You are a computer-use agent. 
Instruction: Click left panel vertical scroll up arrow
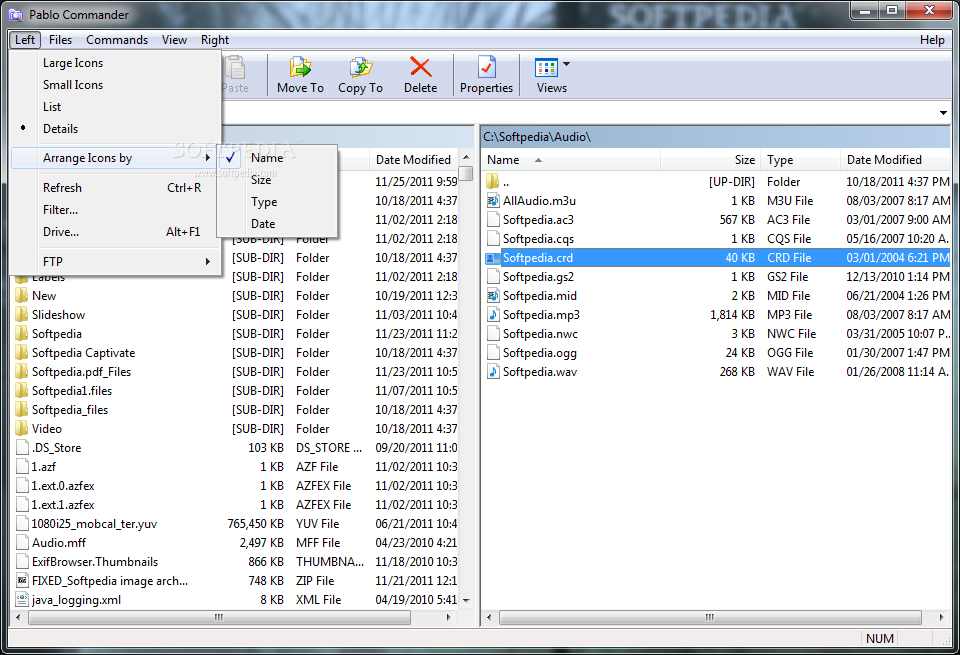tap(467, 157)
